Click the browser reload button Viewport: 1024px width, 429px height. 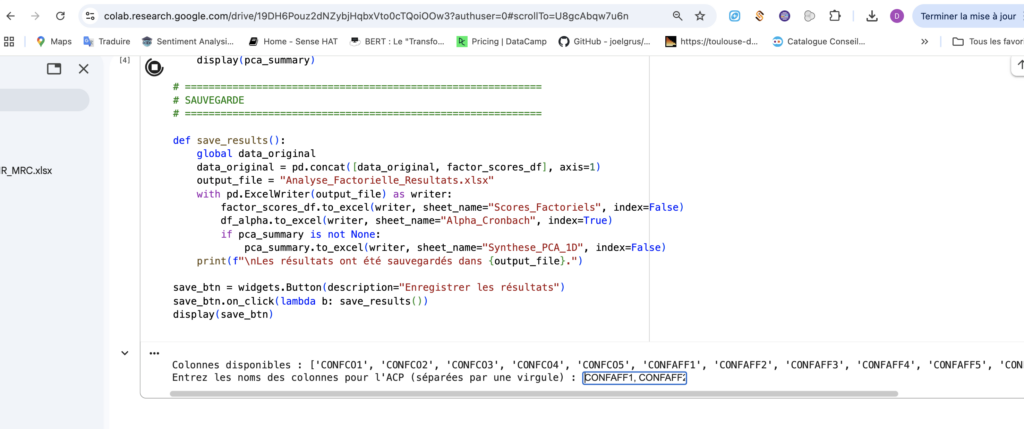coord(61,16)
